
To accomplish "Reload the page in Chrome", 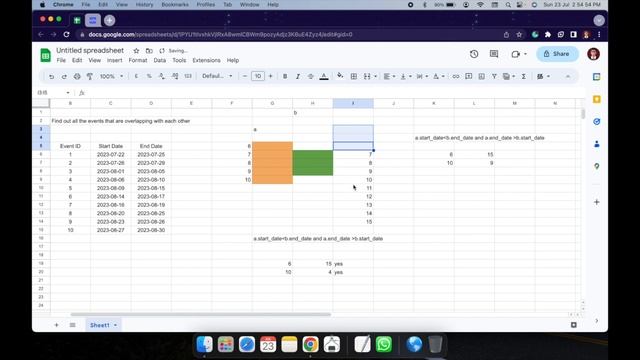I will [67, 35].
